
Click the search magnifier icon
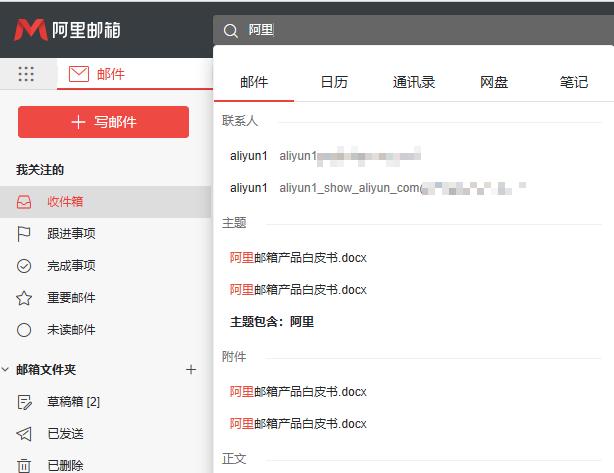pyautogui.click(x=231, y=31)
